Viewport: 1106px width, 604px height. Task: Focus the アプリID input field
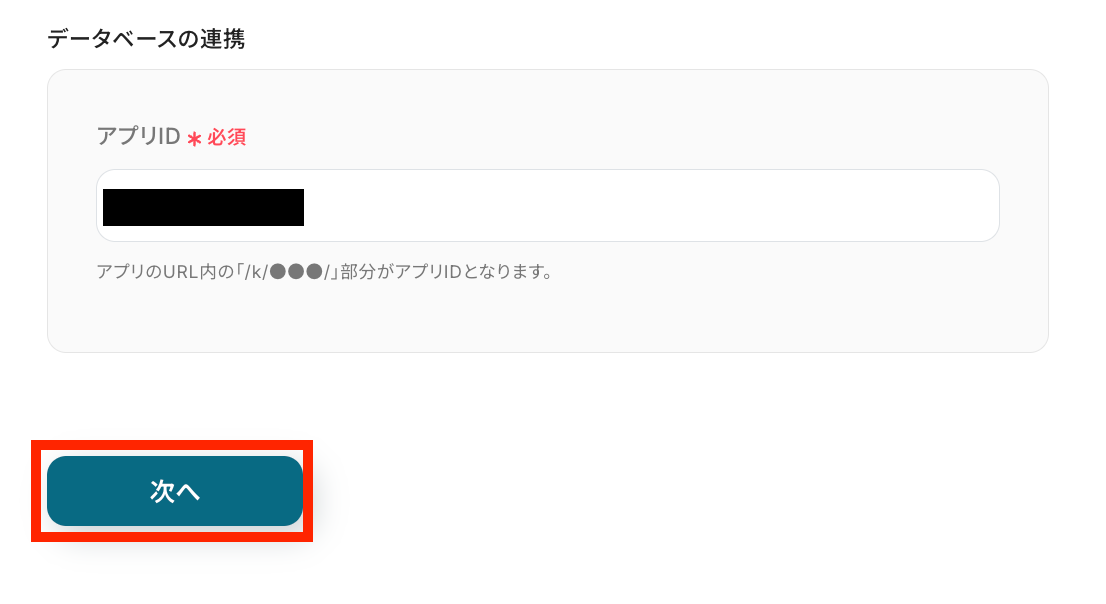547,205
